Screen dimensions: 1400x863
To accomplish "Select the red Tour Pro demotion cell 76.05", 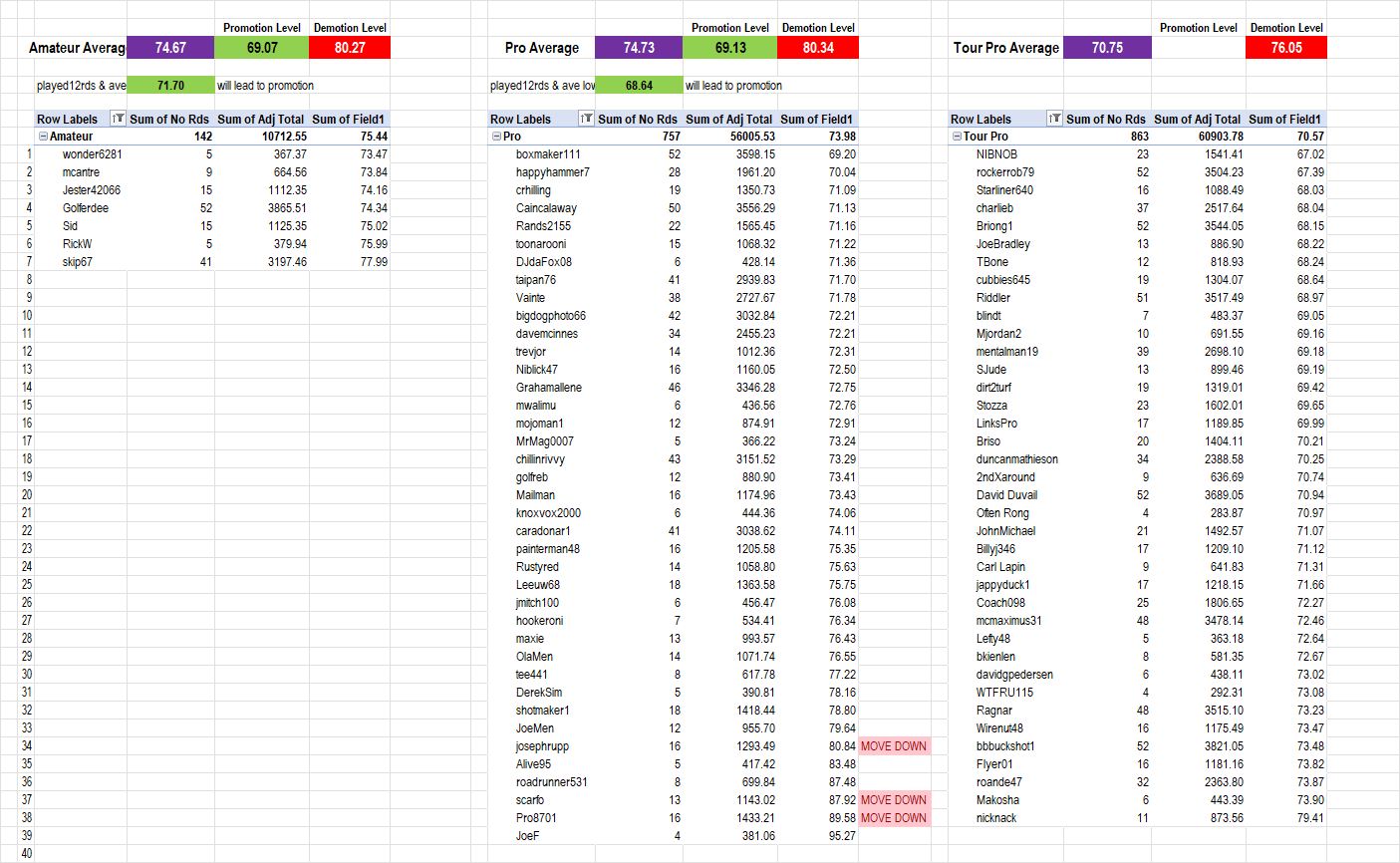I will pos(1285,48).
